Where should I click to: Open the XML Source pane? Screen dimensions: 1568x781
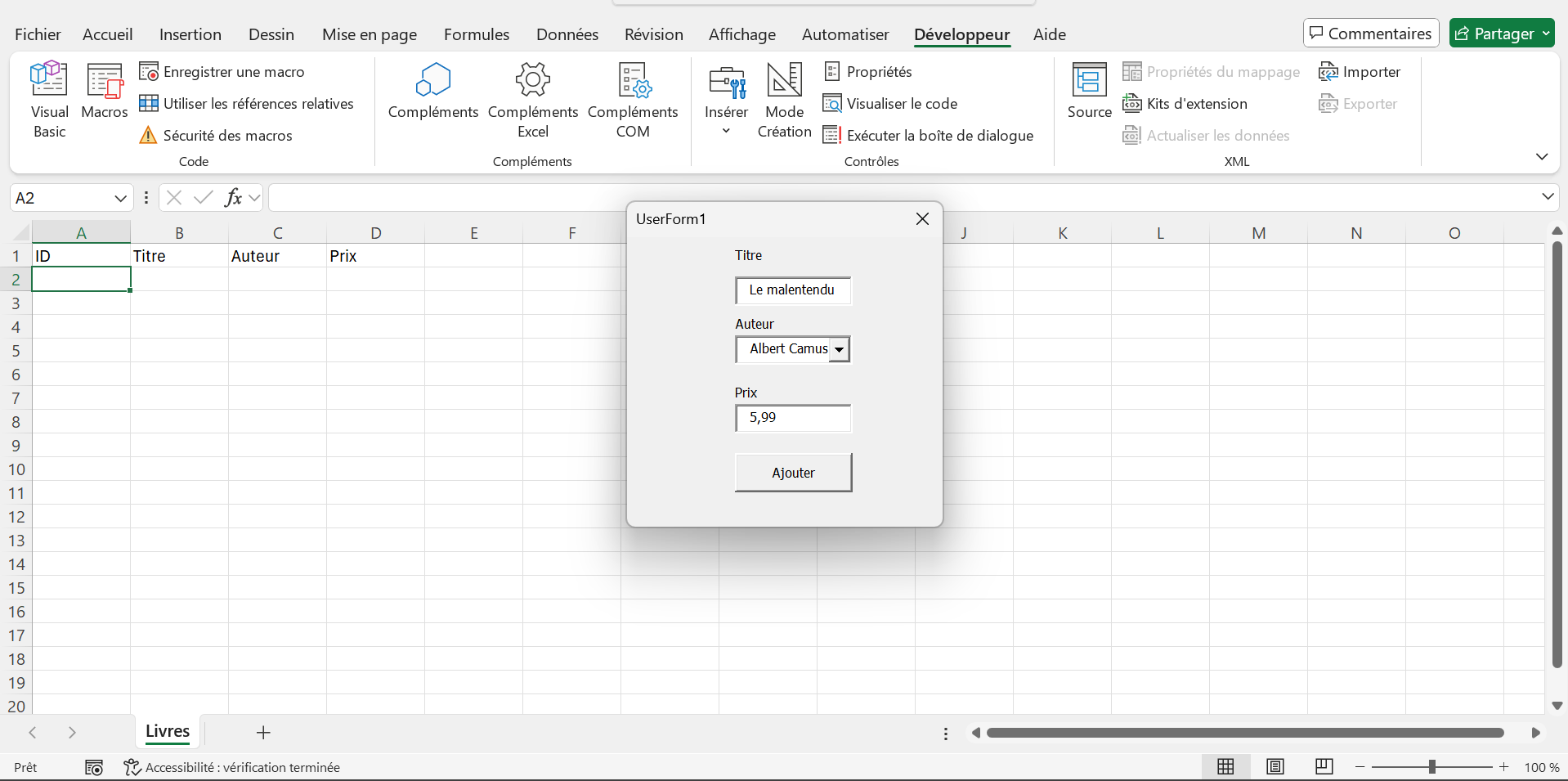(x=1090, y=91)
